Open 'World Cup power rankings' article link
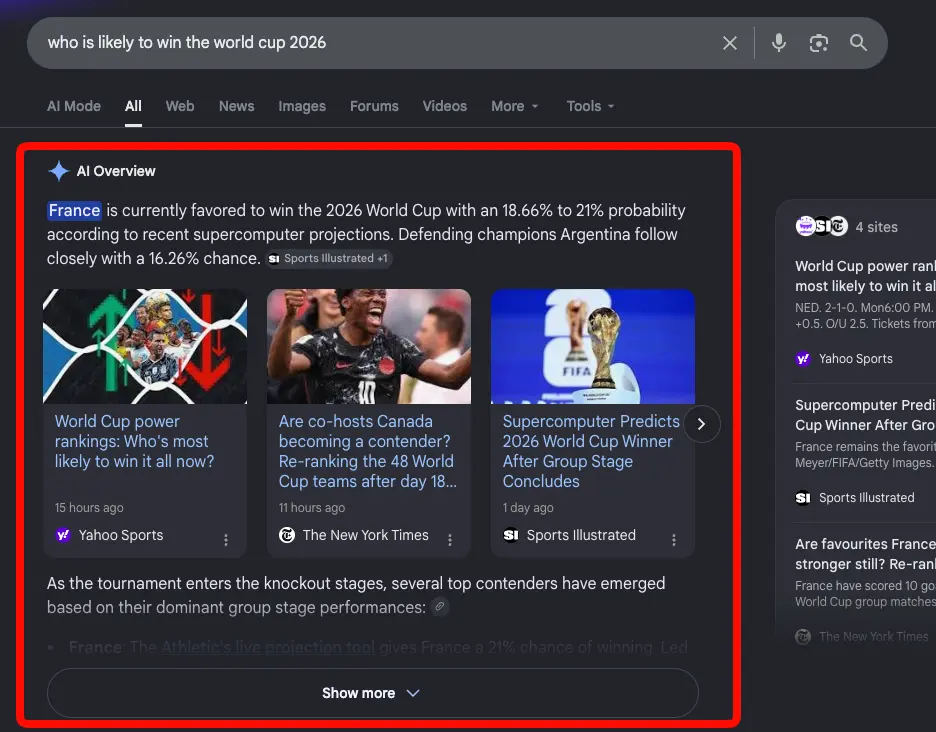Image resolution: width=936 pixels, height=732 pixels. pos(134,441)
